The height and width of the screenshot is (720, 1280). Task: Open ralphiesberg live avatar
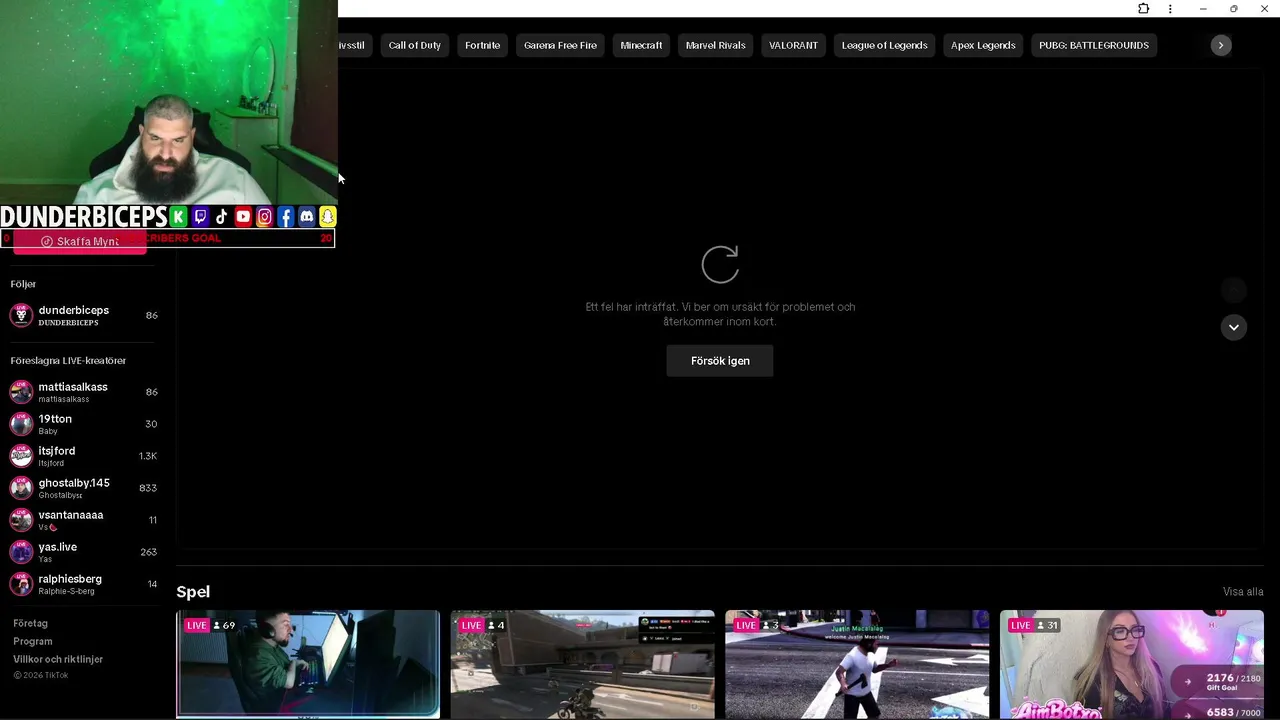click(21, 584)
